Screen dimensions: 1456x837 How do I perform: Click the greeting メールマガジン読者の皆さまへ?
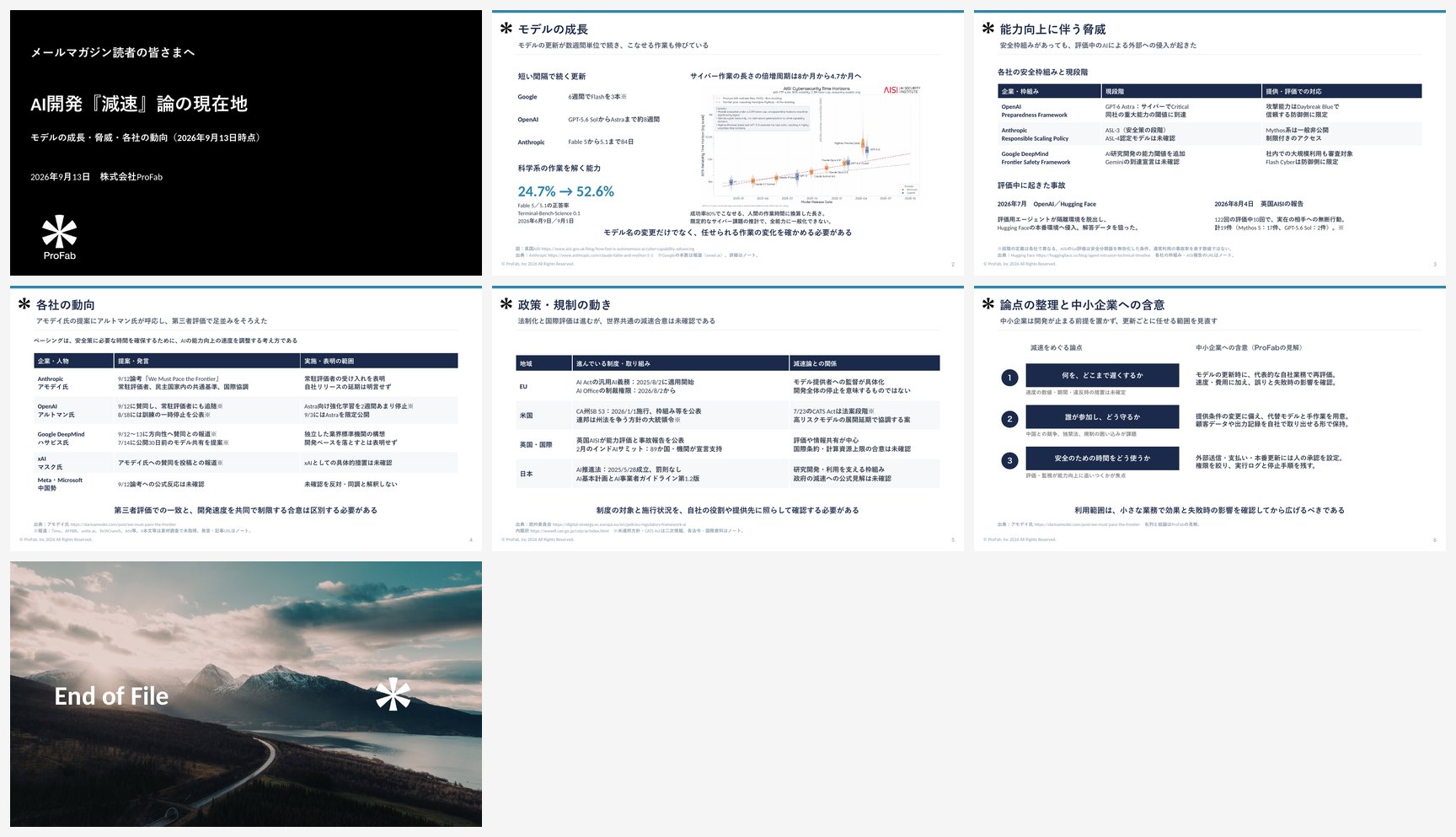[113, 52]
